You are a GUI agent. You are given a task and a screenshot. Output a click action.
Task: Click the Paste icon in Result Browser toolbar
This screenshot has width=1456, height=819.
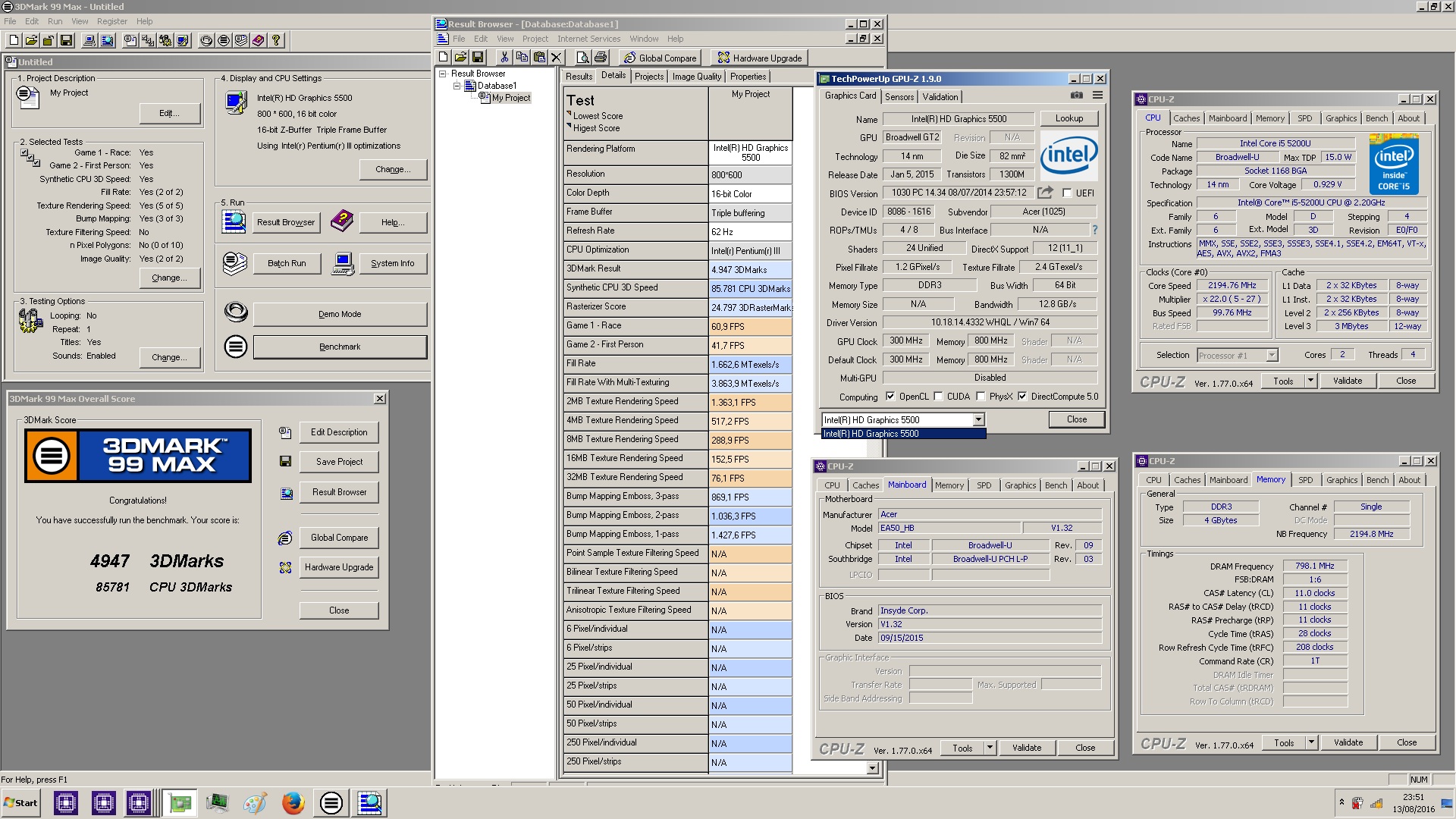click(539, 58)
